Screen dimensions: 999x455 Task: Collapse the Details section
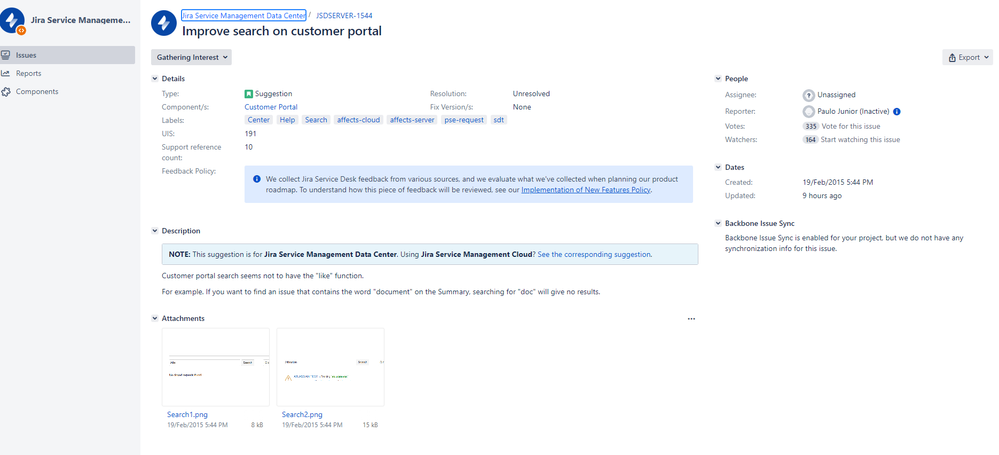point(154,79)
